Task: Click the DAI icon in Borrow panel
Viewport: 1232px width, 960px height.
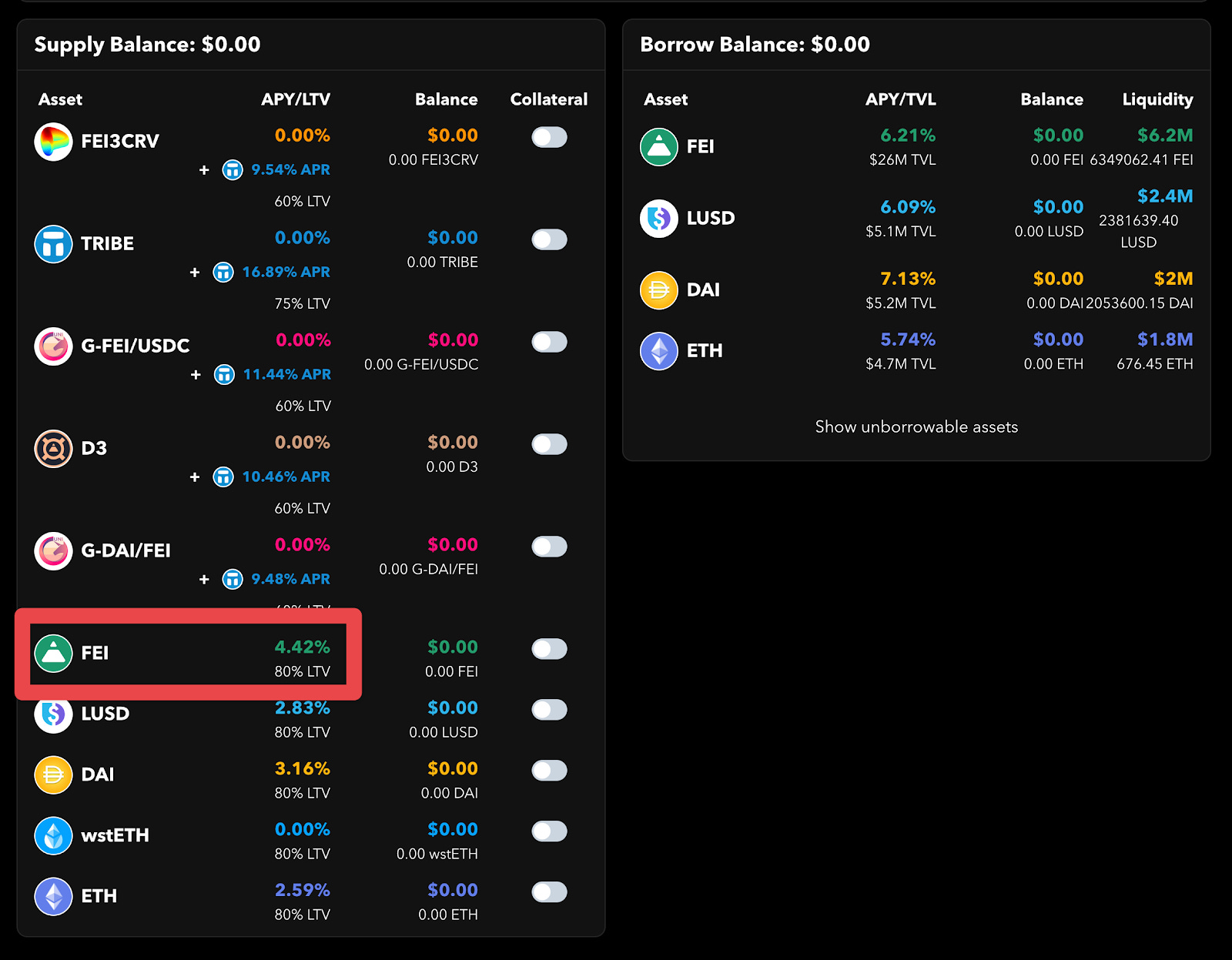Action: pyautogui.click(x=658, y=289)
